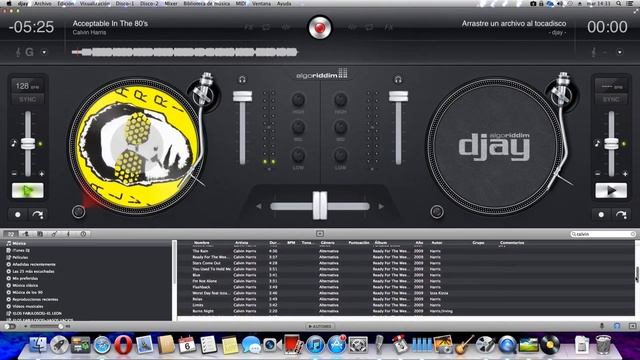Screen dimensions: 640x360
Task: Open the Disco 1 menu
Action: (x=124, y=3)
